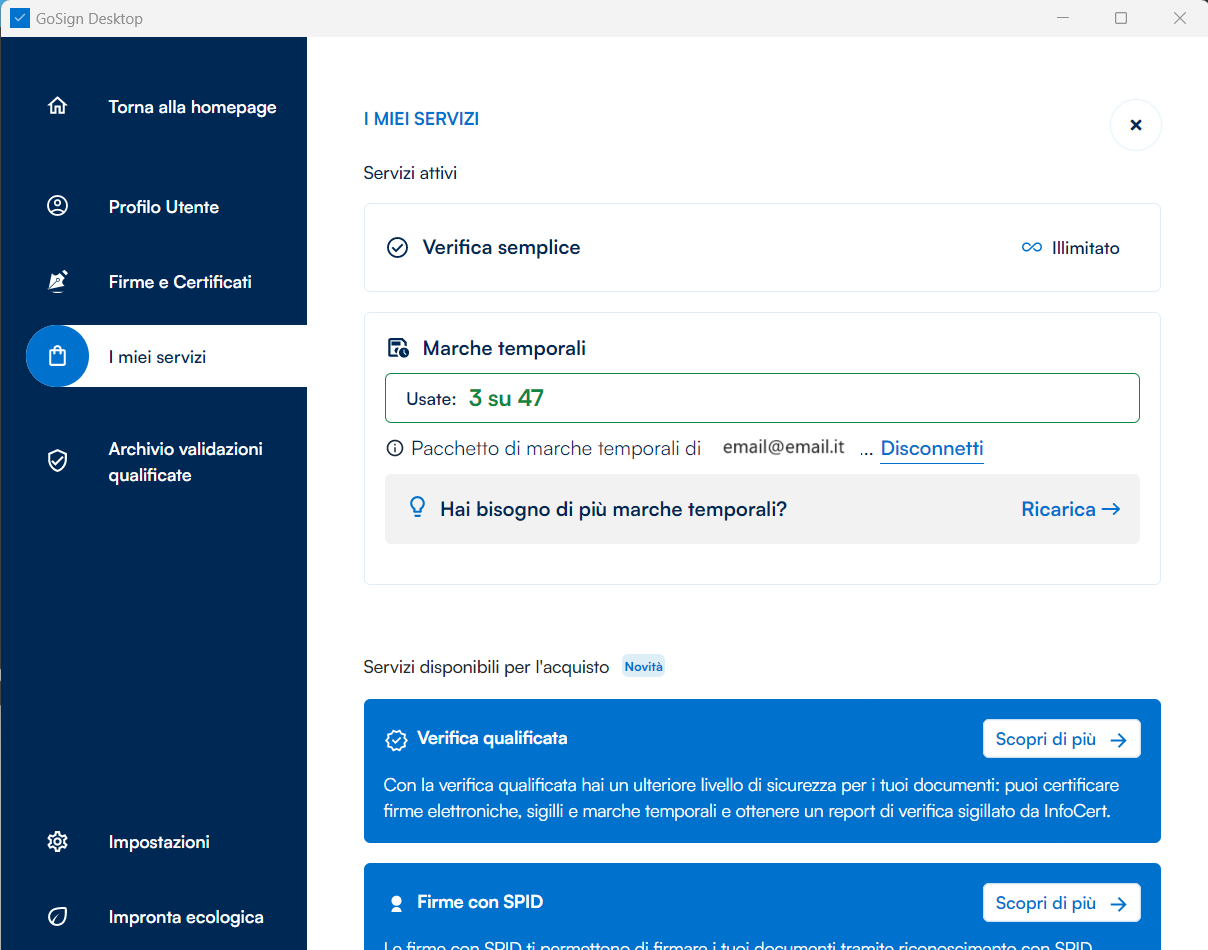The width and height of the screenshot is (1208, 950).
Task: Click the Firme e Certificati pen icon
Action: click(57, 282)
